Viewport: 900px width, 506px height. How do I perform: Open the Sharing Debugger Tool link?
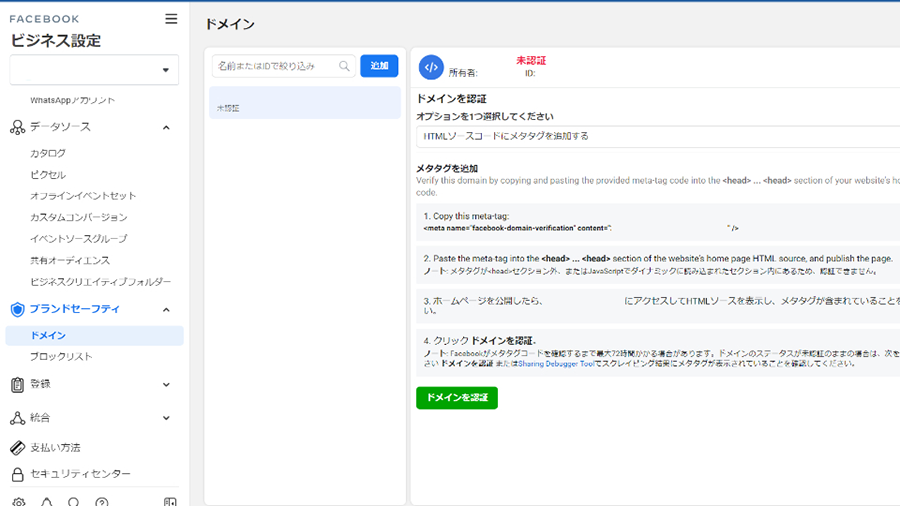point(556,364)
